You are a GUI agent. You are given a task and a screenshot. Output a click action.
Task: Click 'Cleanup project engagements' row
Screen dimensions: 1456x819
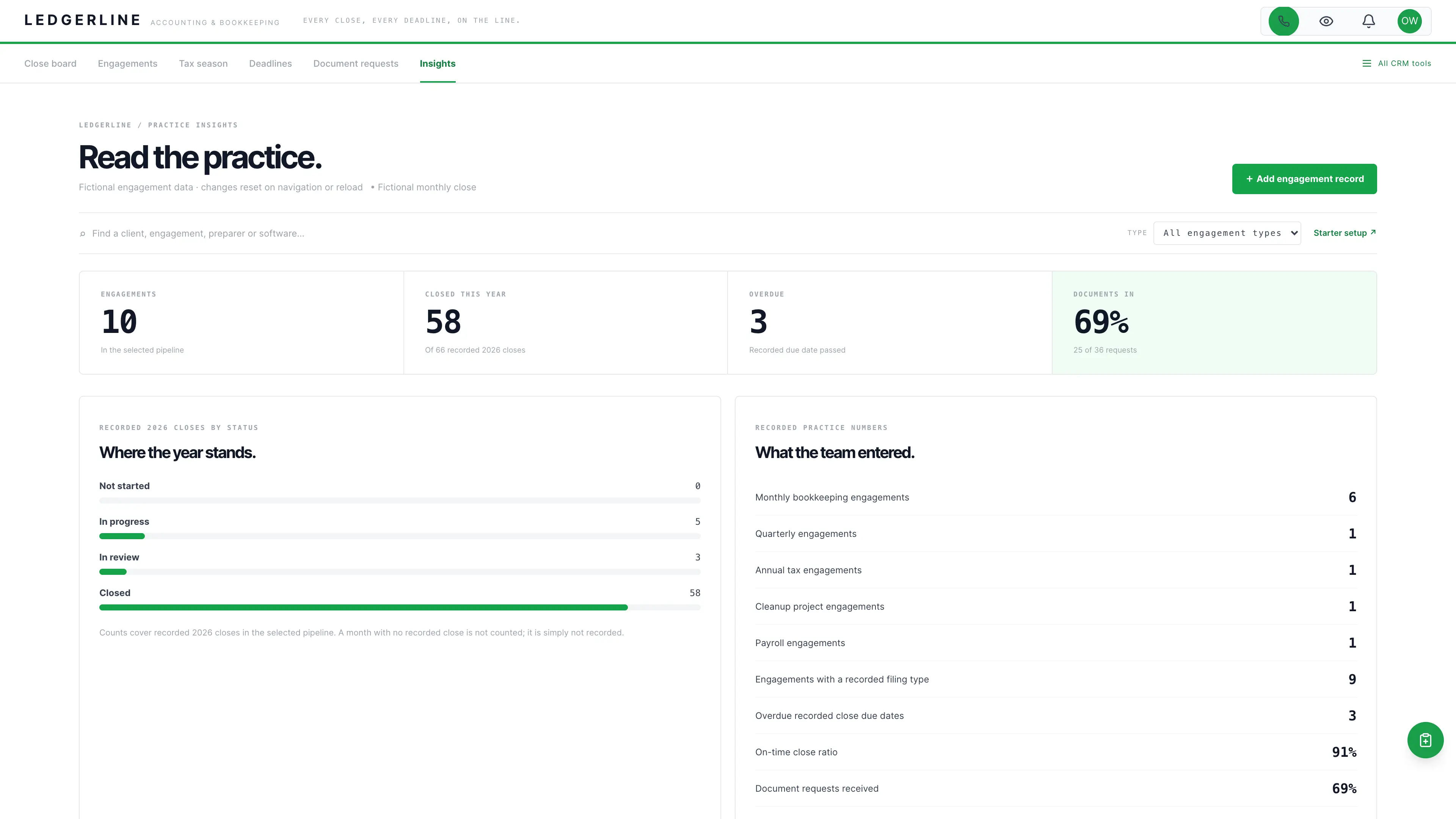(1056, 607)
